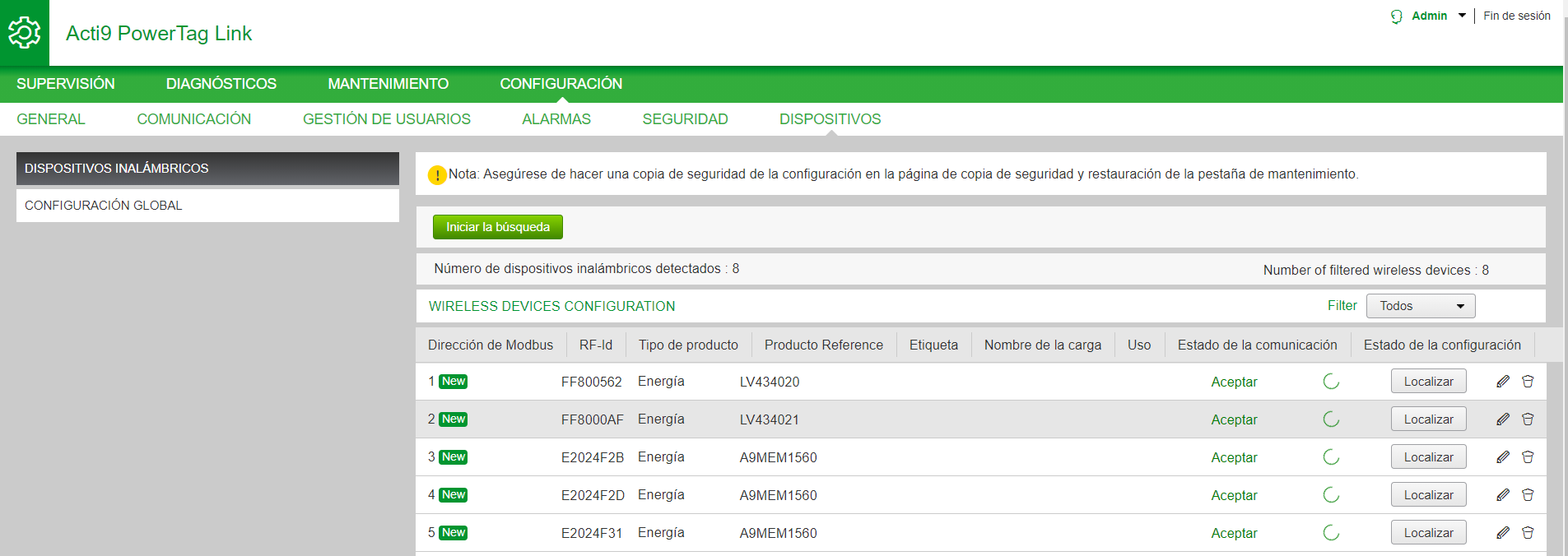Click Aceptar link for device E2024F2B

coord(1234,457)
